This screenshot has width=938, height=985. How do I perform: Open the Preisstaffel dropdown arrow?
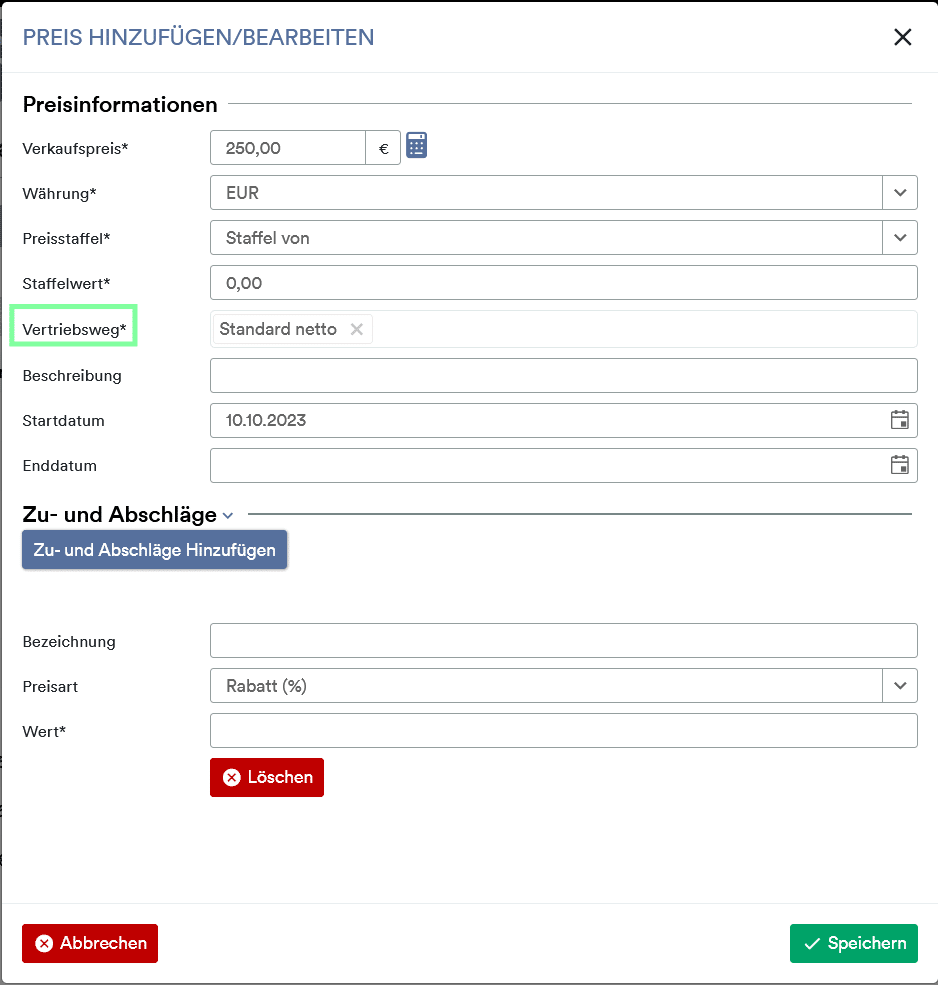pyautogui.click(x=900, y=238)
